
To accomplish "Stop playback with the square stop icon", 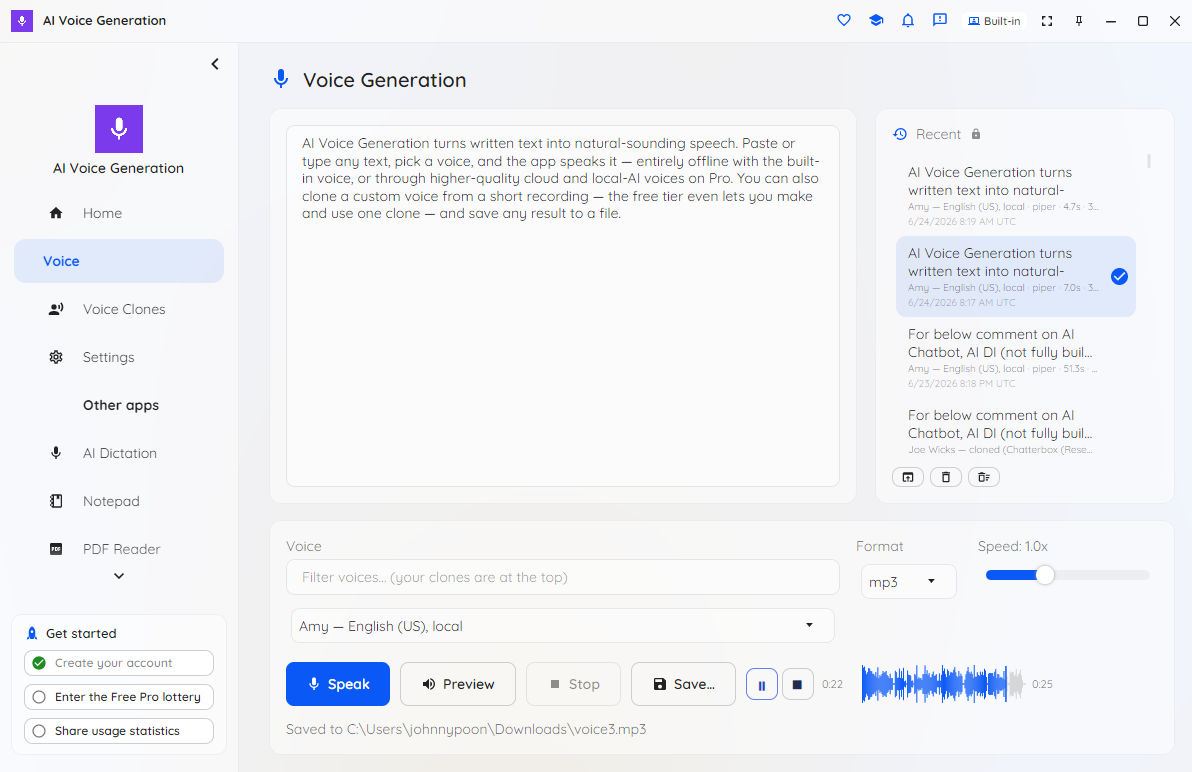I will point(797,685).
